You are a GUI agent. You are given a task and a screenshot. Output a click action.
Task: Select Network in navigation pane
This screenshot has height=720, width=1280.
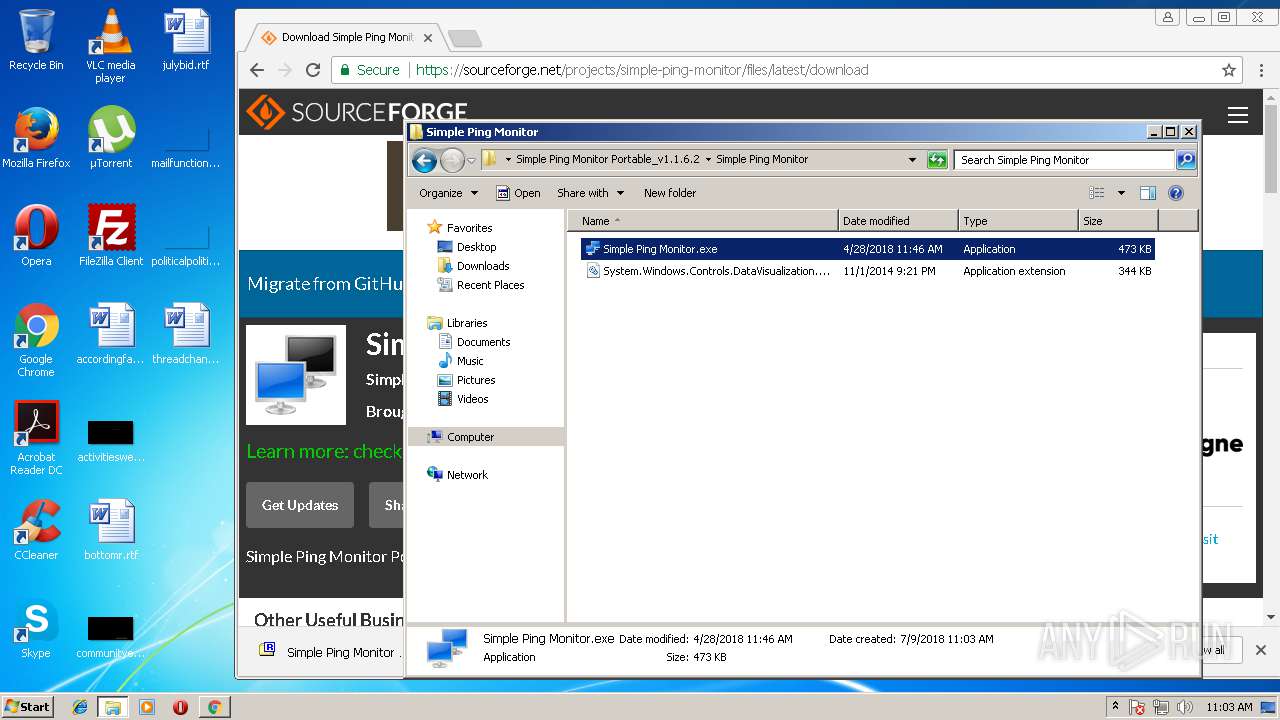pyautogui.click(x=467, y=475)
